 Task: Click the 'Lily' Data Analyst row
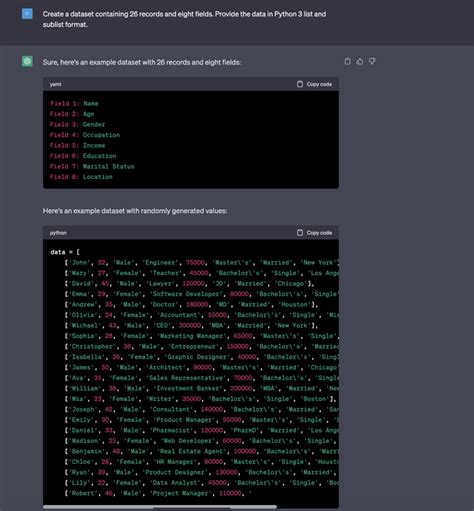pos(202,483)
